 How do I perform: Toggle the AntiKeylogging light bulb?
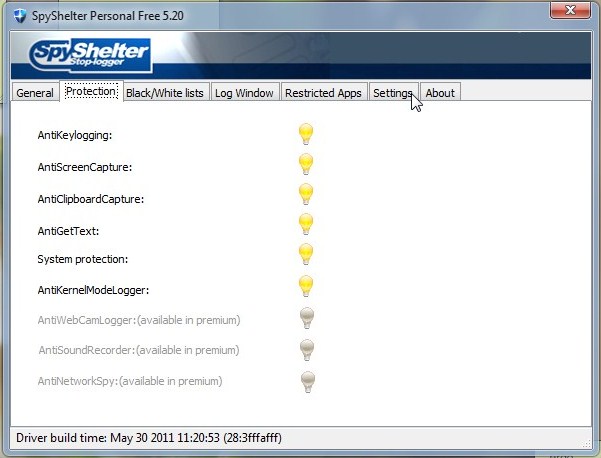(306, 134)
